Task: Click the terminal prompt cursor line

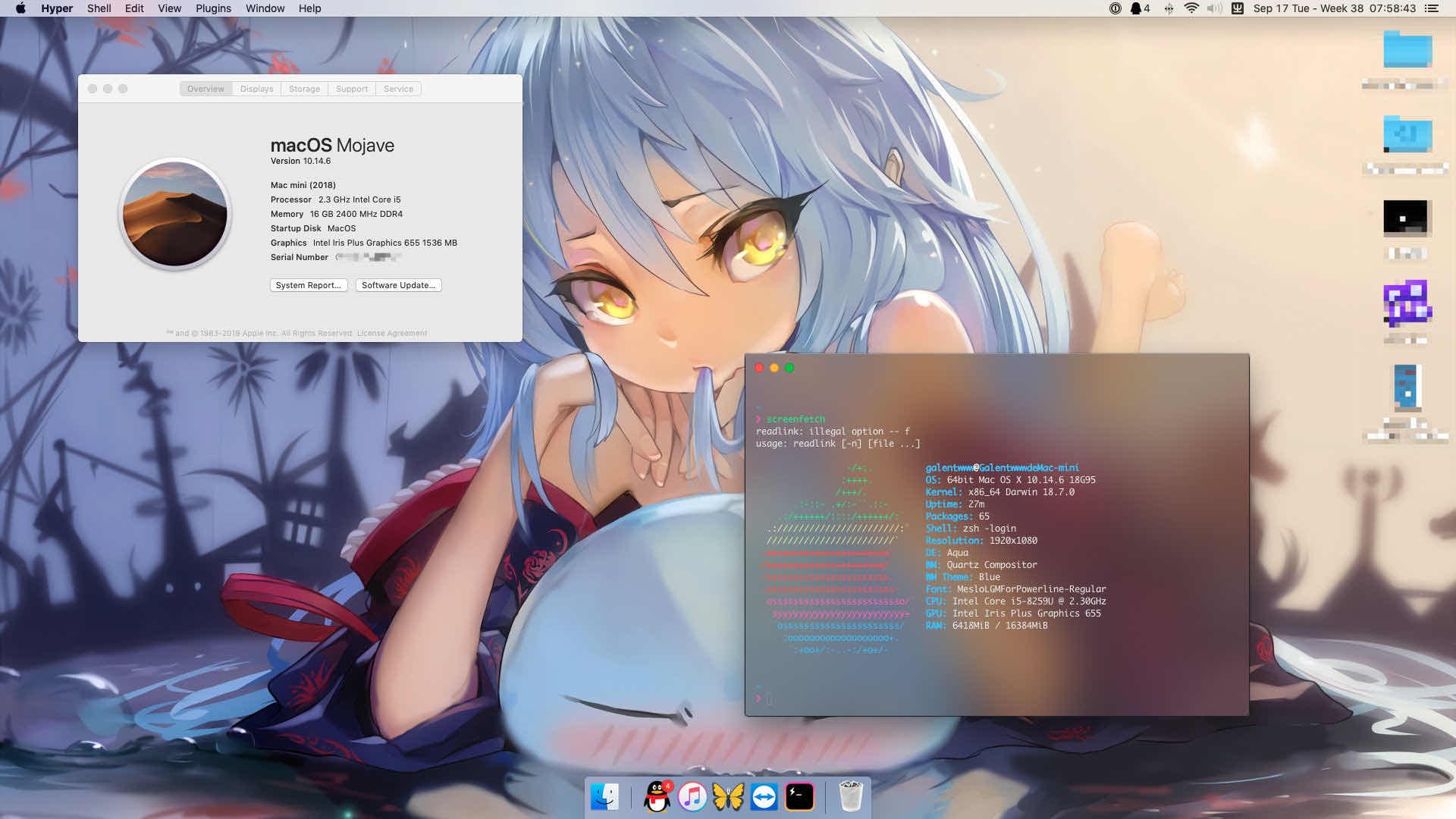Action: coord(764,698)
